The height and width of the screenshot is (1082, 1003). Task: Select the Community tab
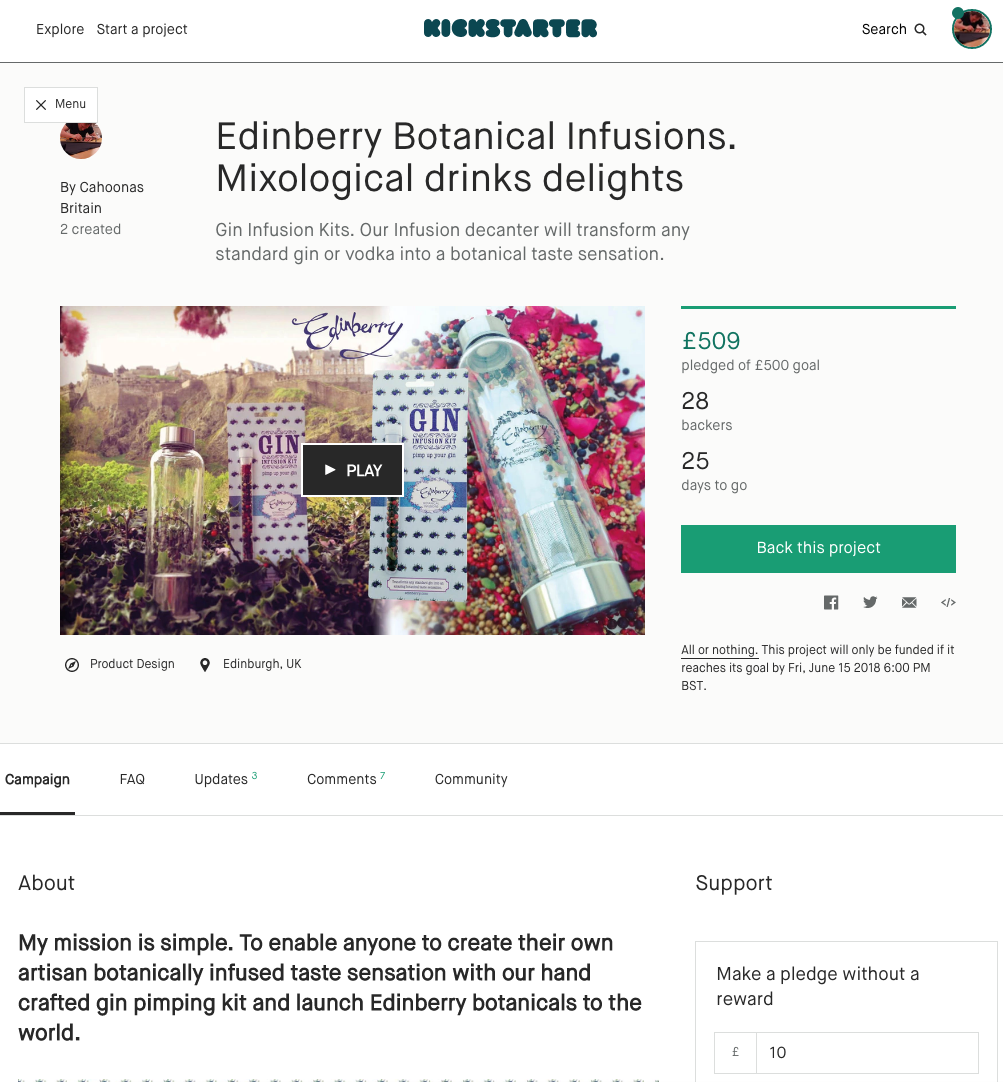(471, 779)
